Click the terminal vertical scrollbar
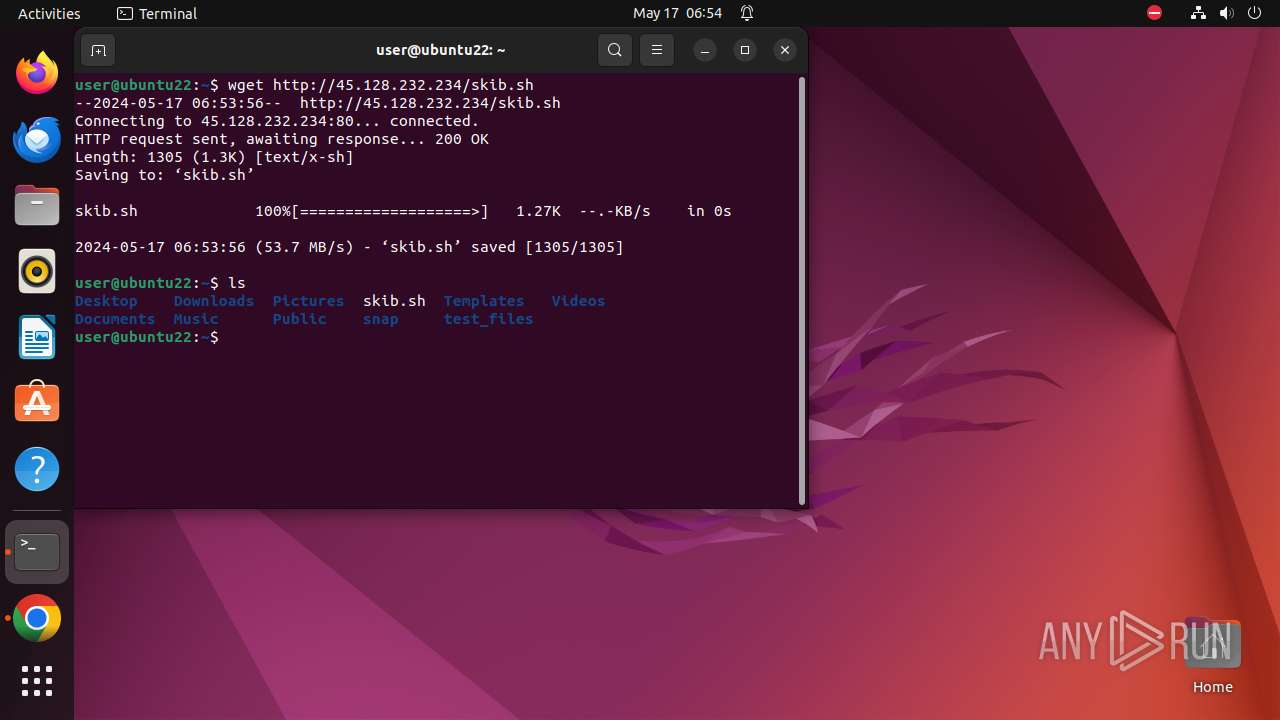 tap(802, 290)
